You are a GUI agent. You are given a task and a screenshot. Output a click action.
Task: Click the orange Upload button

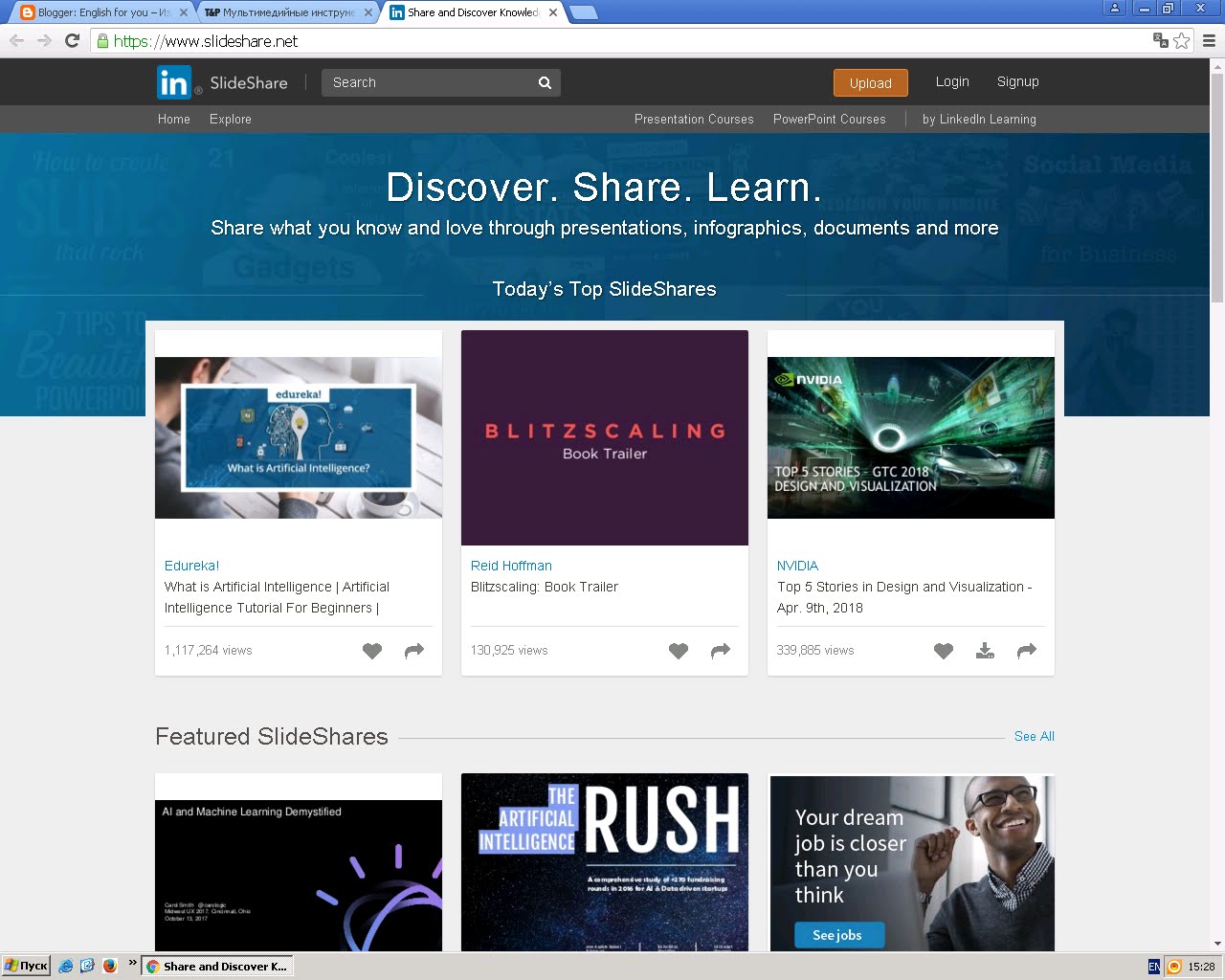[x=871, y=83]
